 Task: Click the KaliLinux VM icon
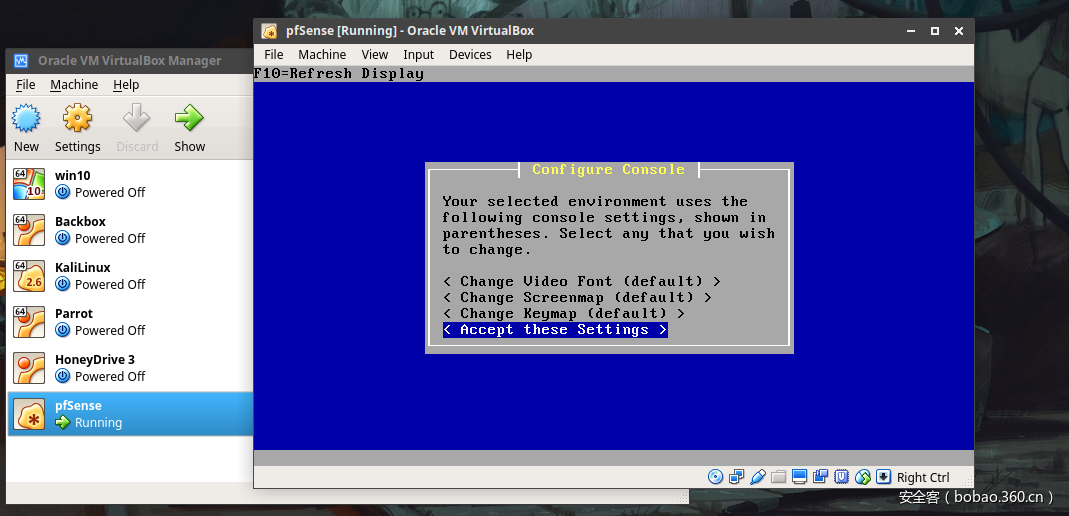pyautogui.click(x=29, y=275)
